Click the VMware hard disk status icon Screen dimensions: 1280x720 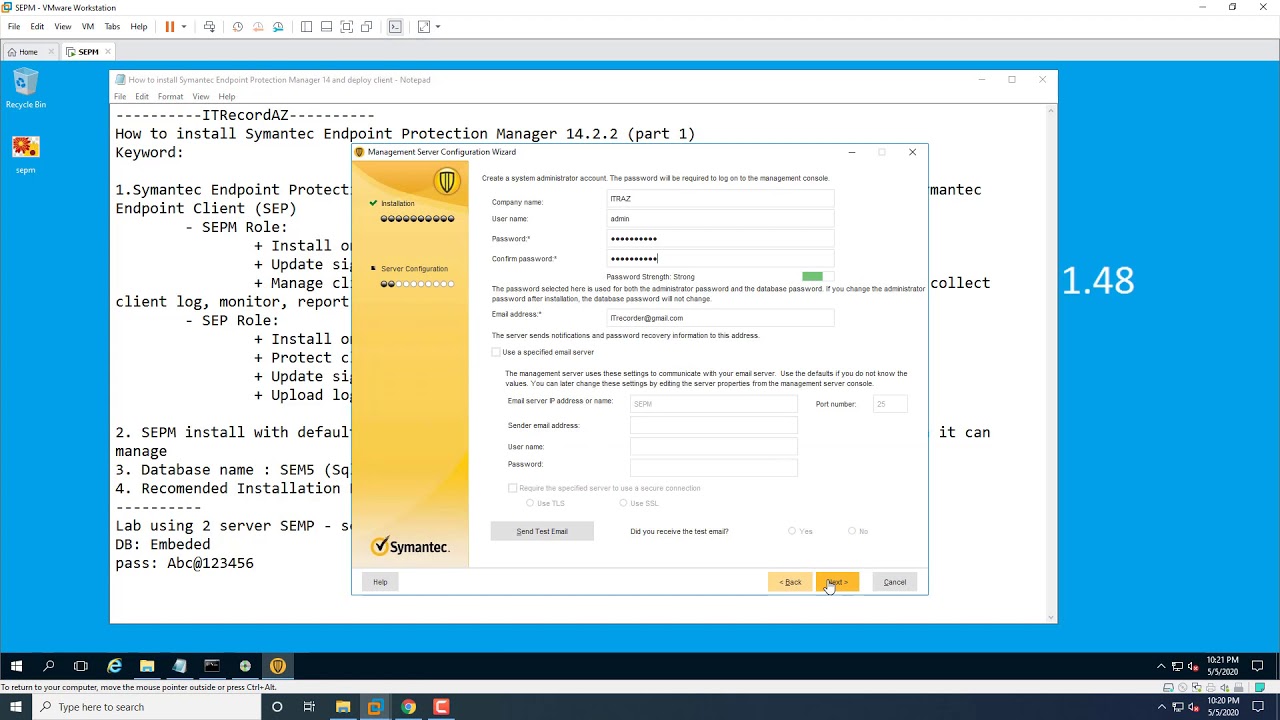(1168, 687)
